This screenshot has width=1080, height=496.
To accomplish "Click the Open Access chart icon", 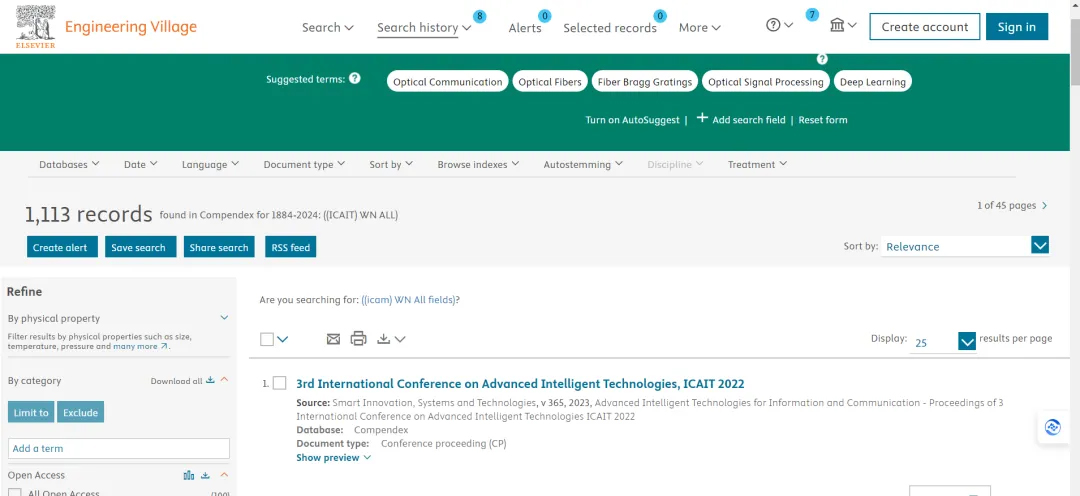I will (x=189, y=475).
